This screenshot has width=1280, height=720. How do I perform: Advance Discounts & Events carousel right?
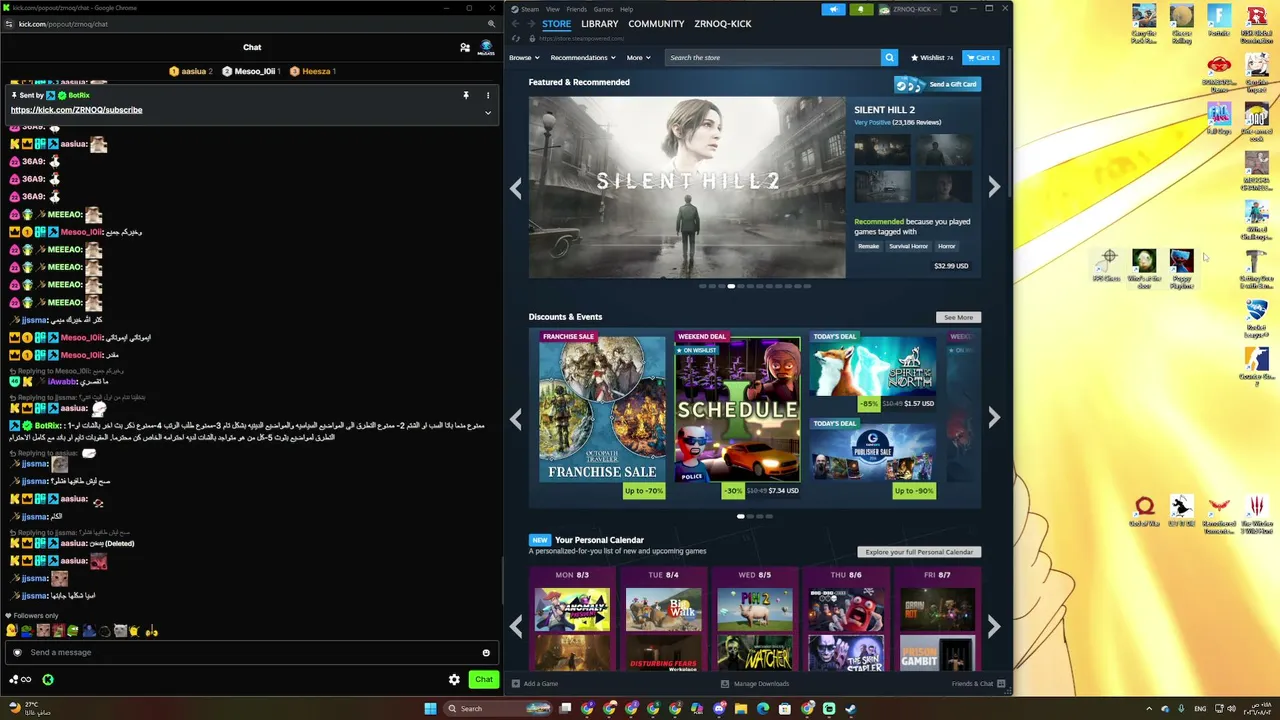tap(994, 418)
